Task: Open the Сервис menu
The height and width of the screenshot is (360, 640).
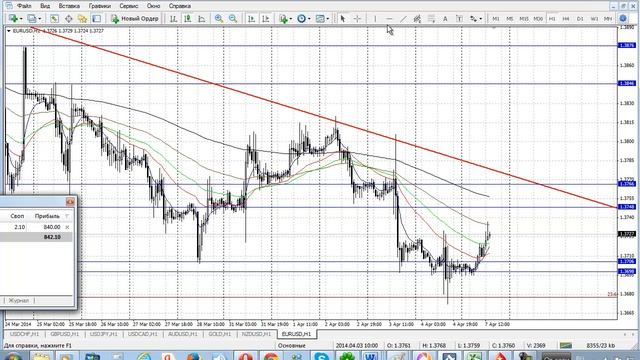Action: click(129, 6)
